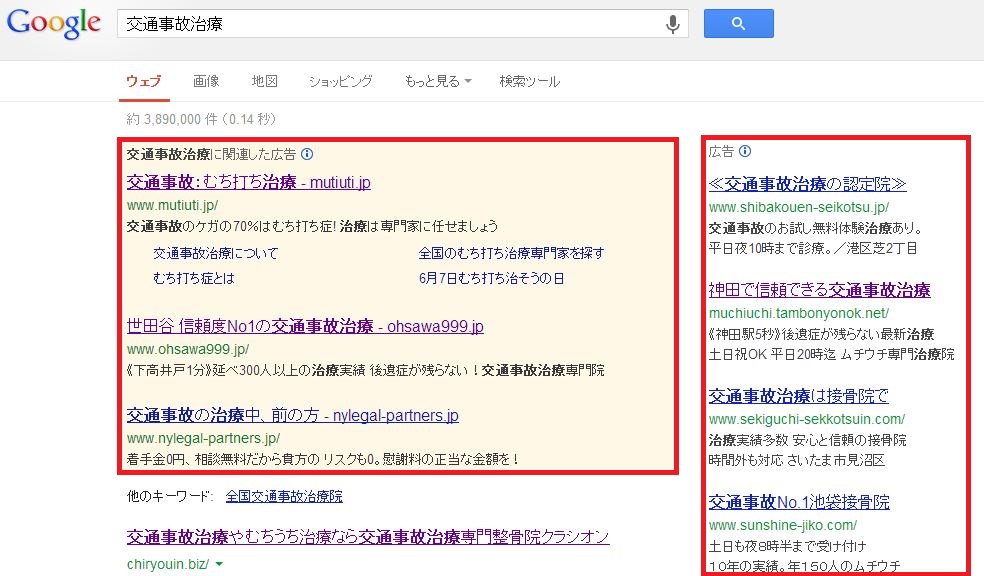Open the ショッピング tab
984x576 pixels.
pyautogui.click(x=340, y=82)
